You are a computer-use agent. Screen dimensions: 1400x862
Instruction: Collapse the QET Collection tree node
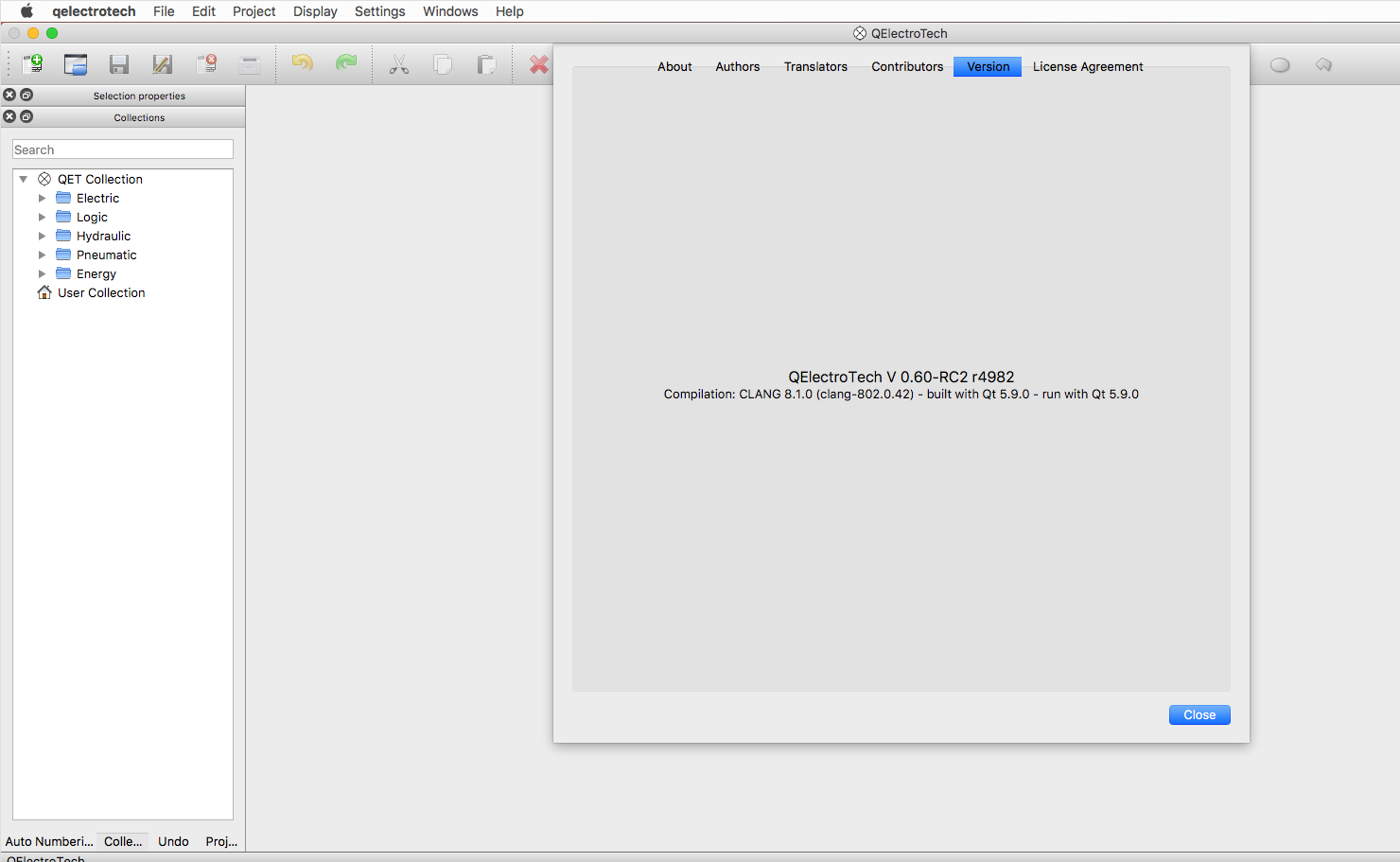pos(24,179)
